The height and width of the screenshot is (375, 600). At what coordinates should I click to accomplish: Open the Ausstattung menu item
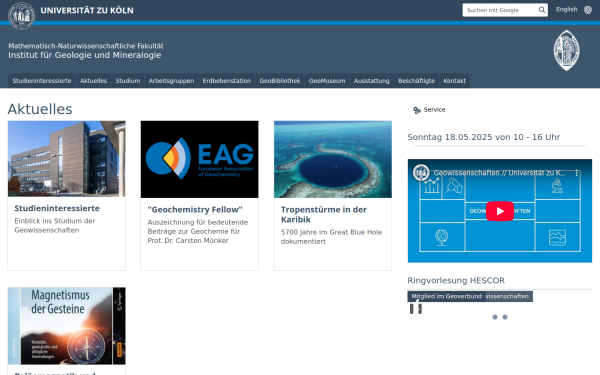[x=372, y=81]
